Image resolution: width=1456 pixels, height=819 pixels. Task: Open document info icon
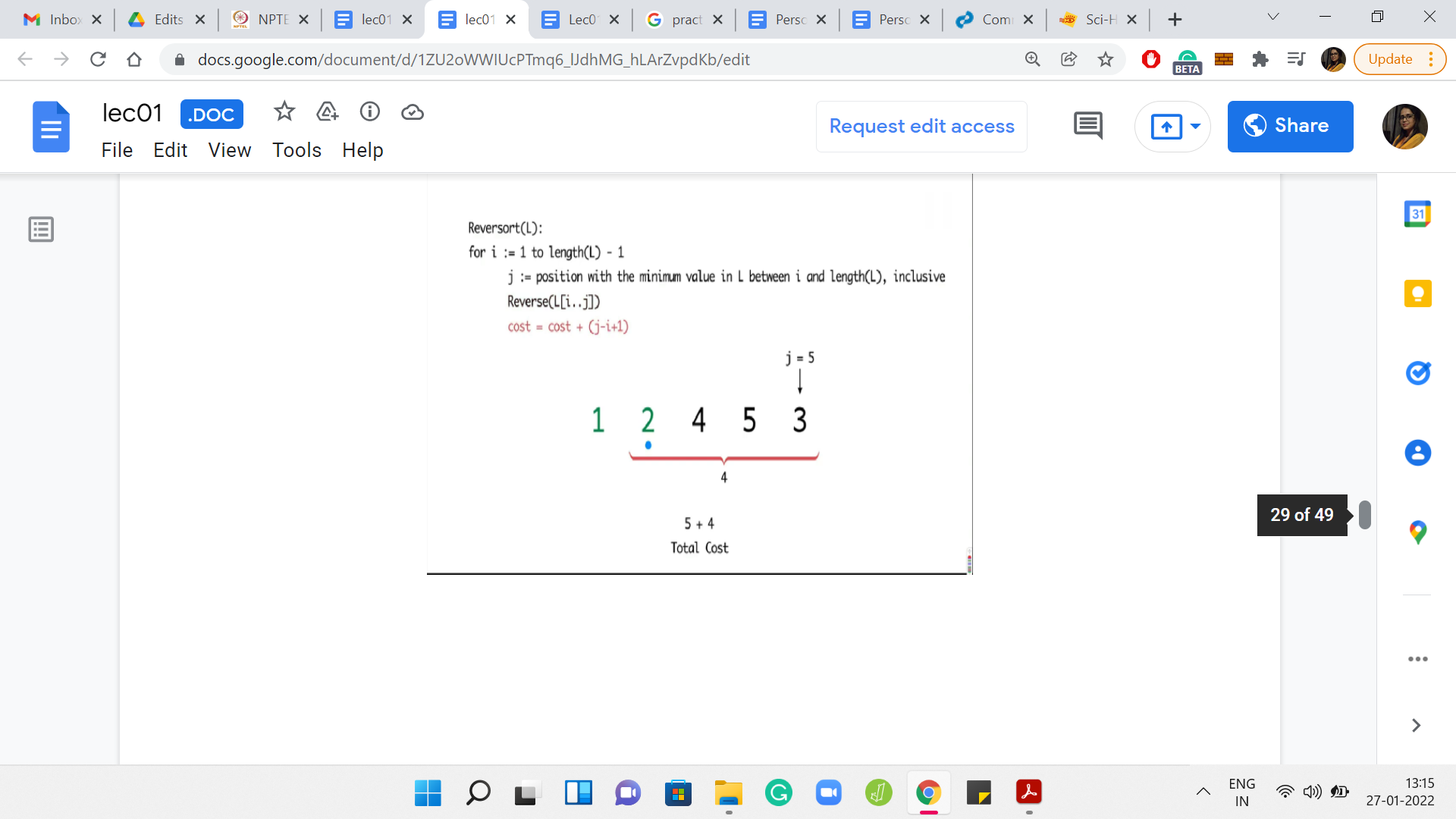pos(369,112)
